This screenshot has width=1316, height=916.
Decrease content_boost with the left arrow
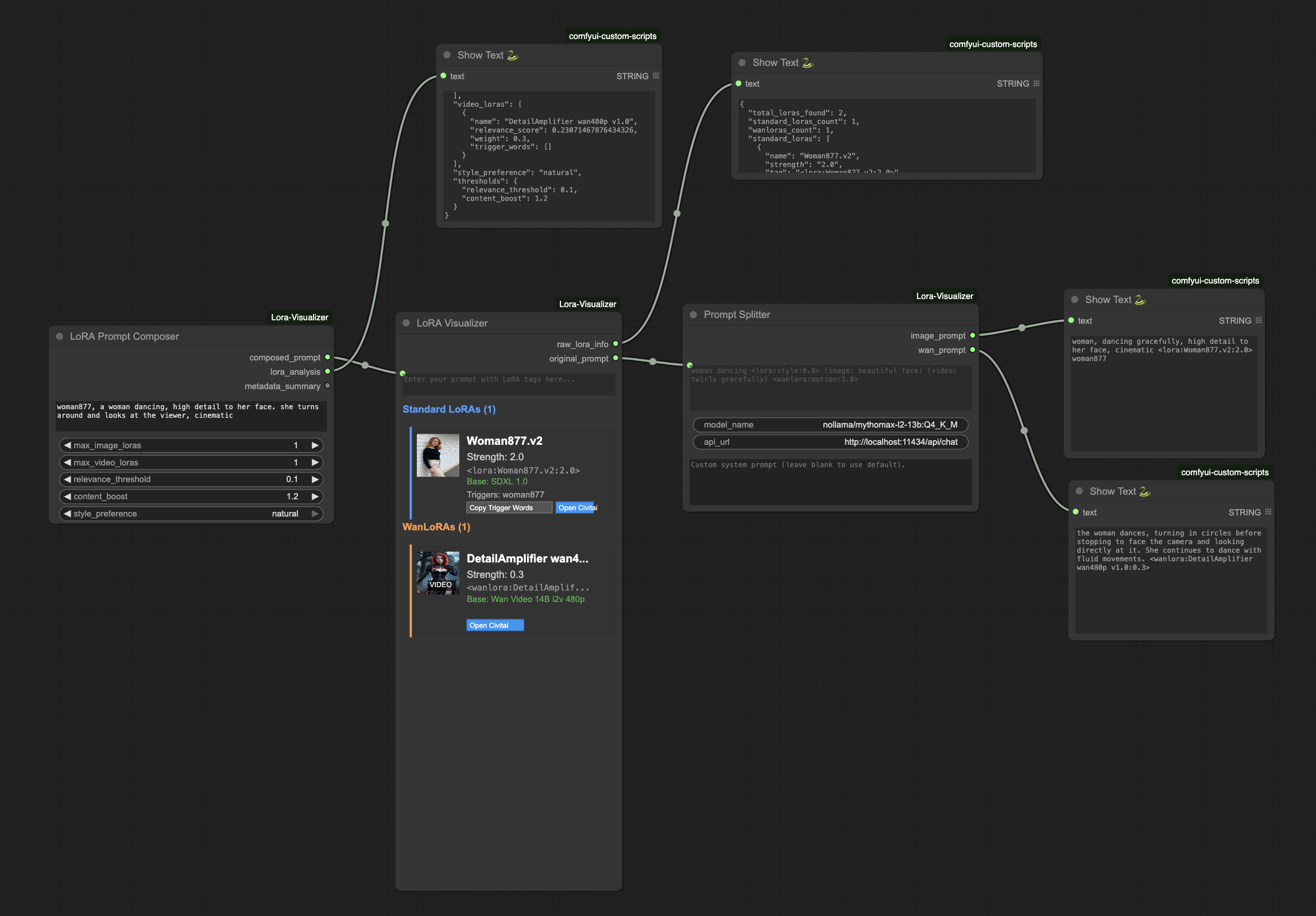click(68, 496)
